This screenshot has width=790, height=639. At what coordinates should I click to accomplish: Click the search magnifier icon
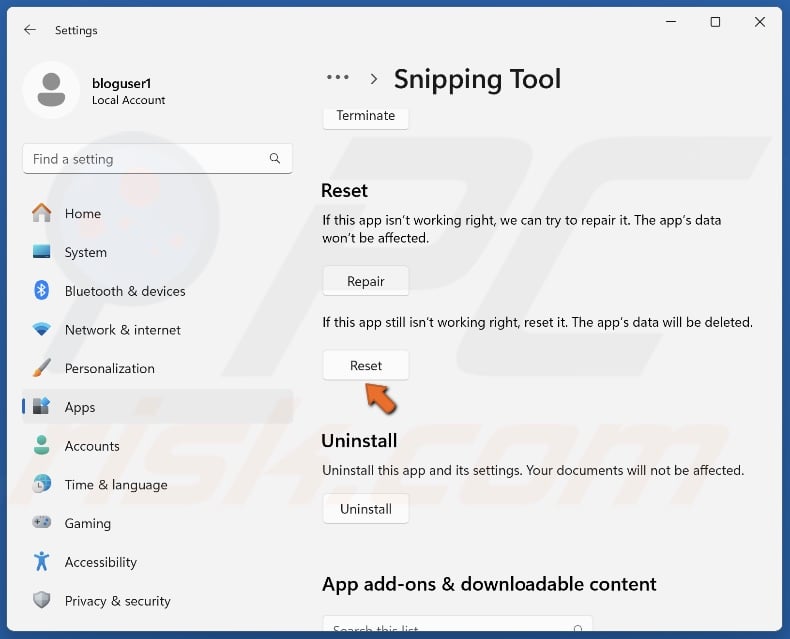click(275, 158)
